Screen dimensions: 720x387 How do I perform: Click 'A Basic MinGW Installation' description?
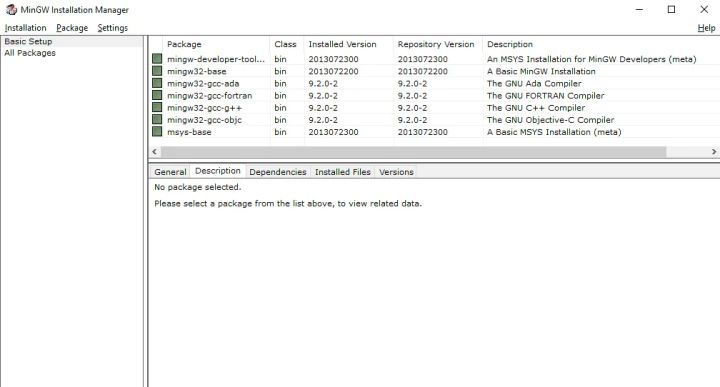[x=541, y=71]
